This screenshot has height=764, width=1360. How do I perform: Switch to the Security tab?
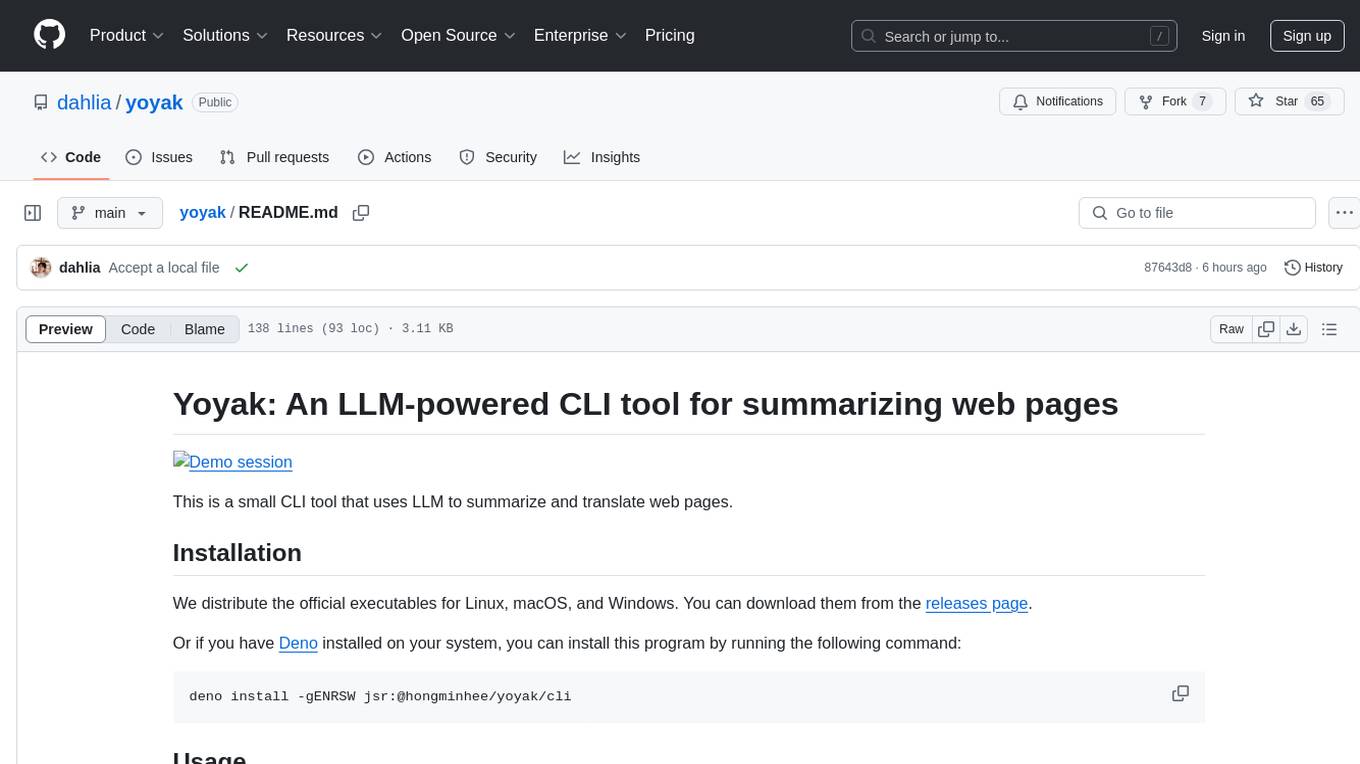pos(498,157)
